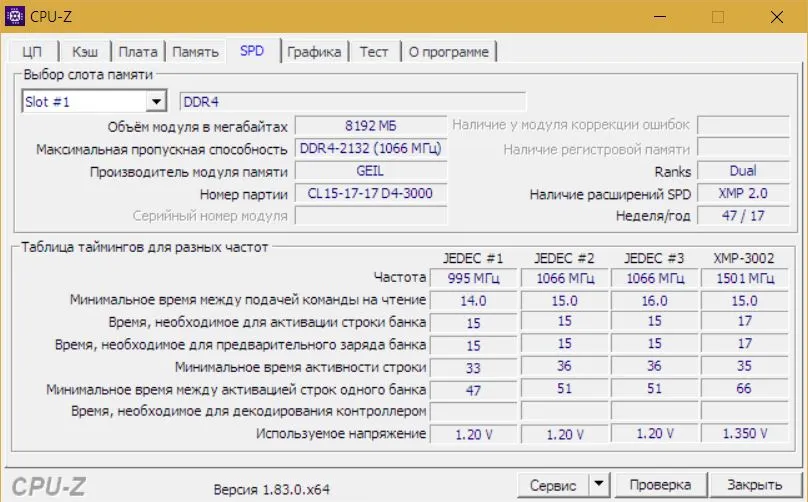Screen dimensions: 808x502
Task: Click the Частота row label
Action: [400, 277]
